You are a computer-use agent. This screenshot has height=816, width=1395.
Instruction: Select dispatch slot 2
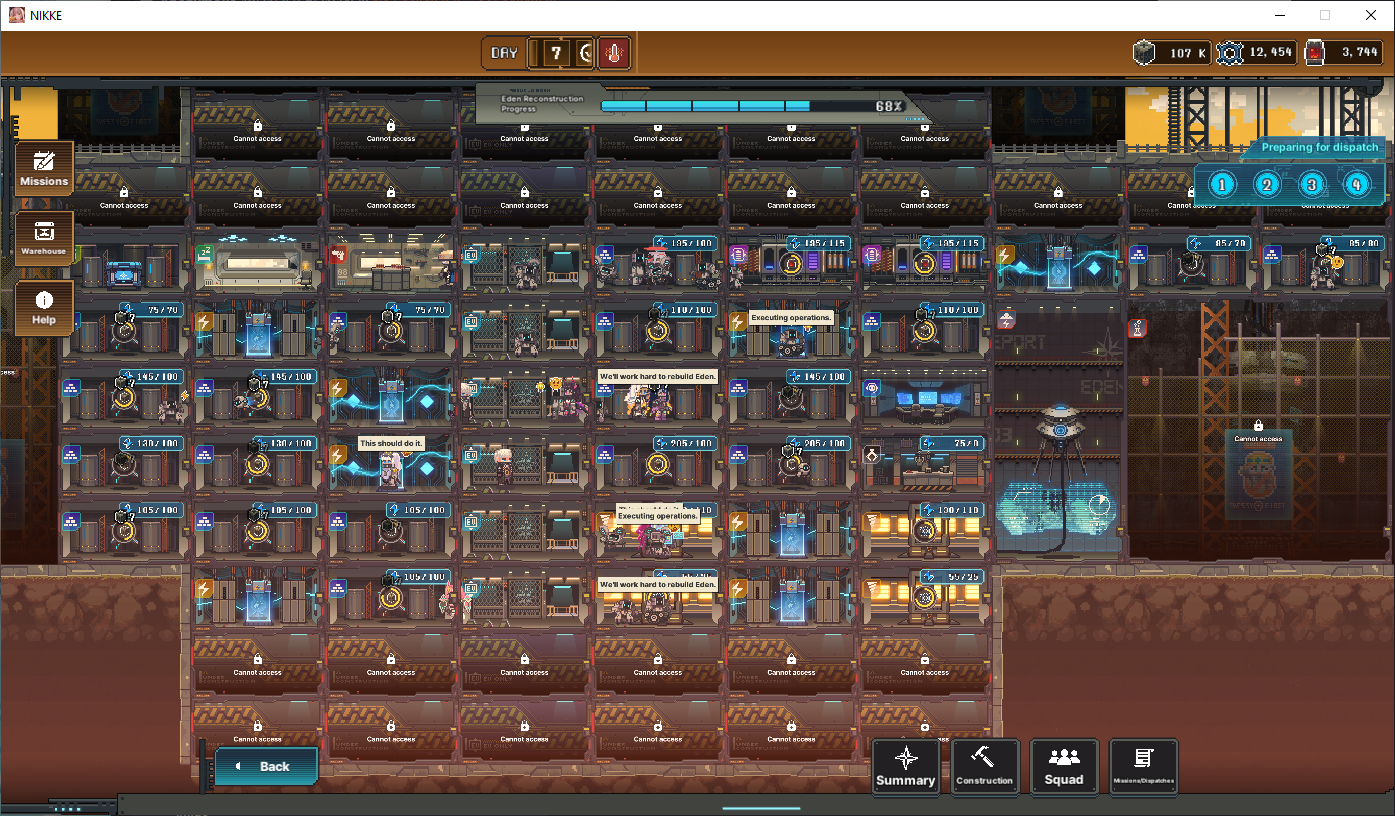coord(1267,185)
